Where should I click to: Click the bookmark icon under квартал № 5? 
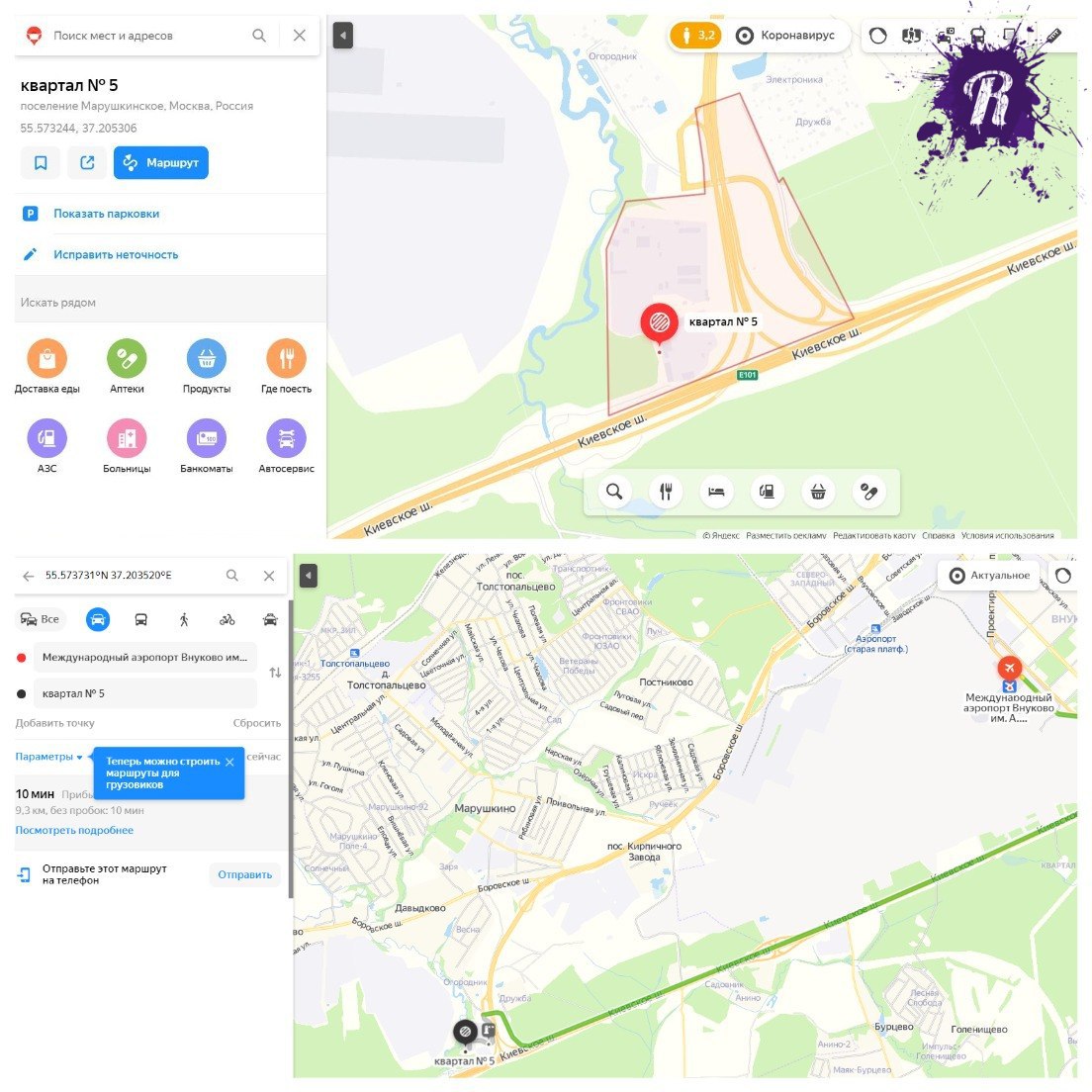41,162
